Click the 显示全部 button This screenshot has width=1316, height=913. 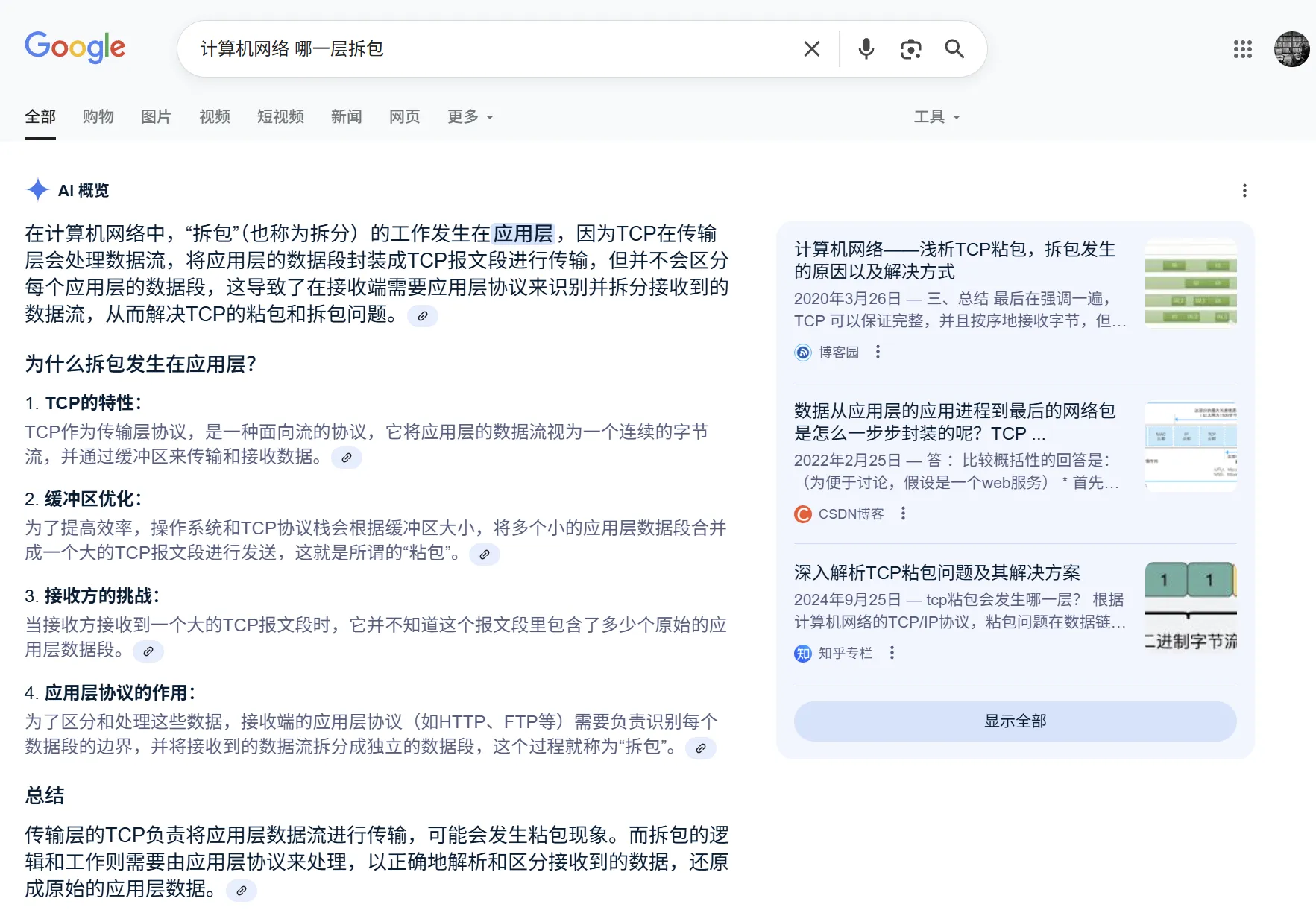(x=1016, y=721)
